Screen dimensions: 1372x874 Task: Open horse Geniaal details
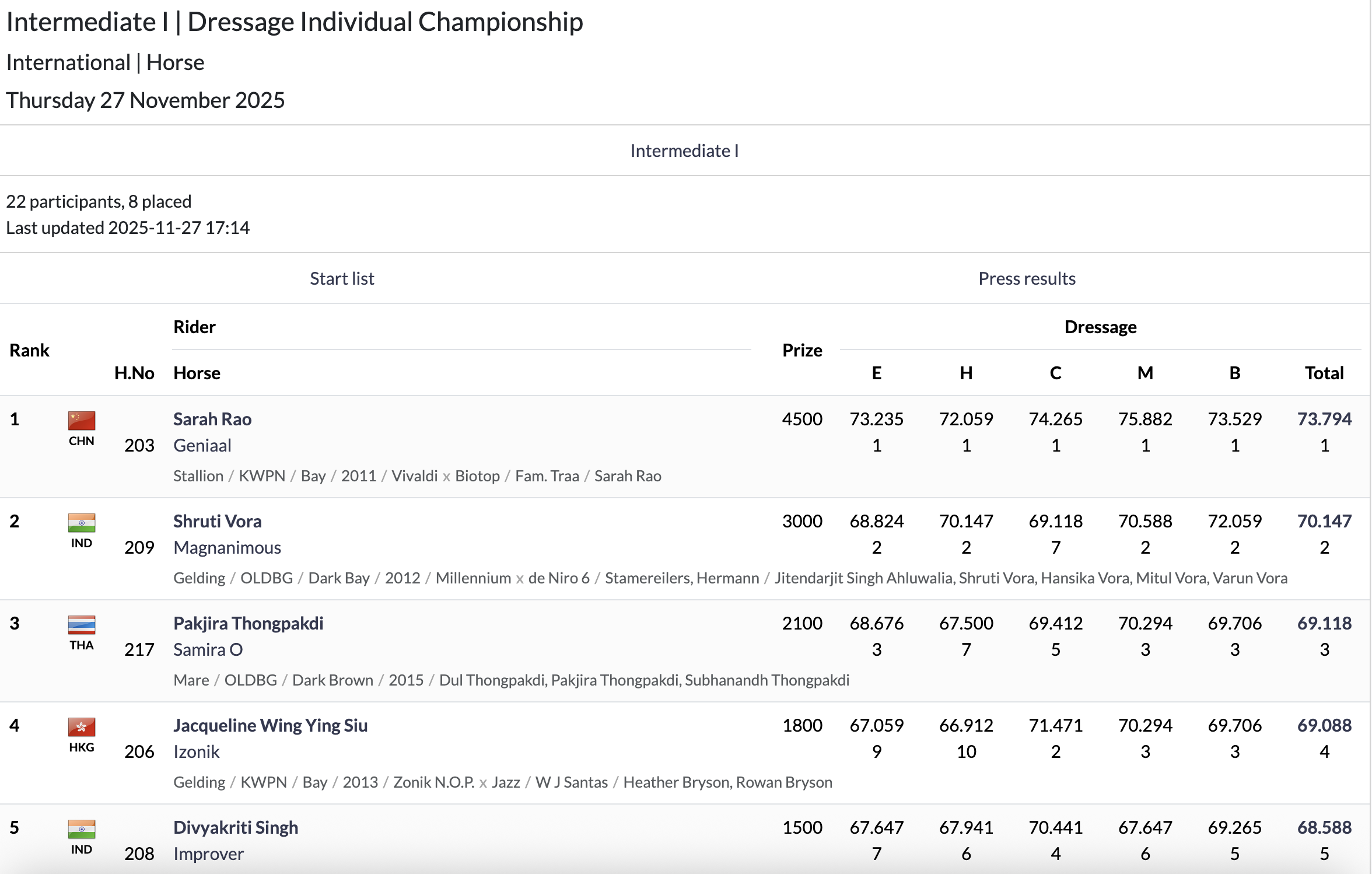pos(202,445)
